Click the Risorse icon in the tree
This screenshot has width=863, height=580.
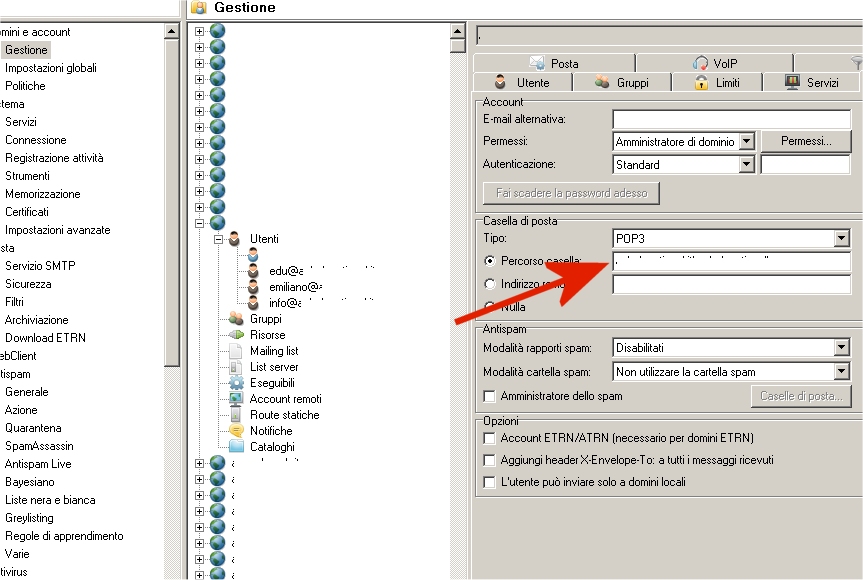click(x=236, y=335)
